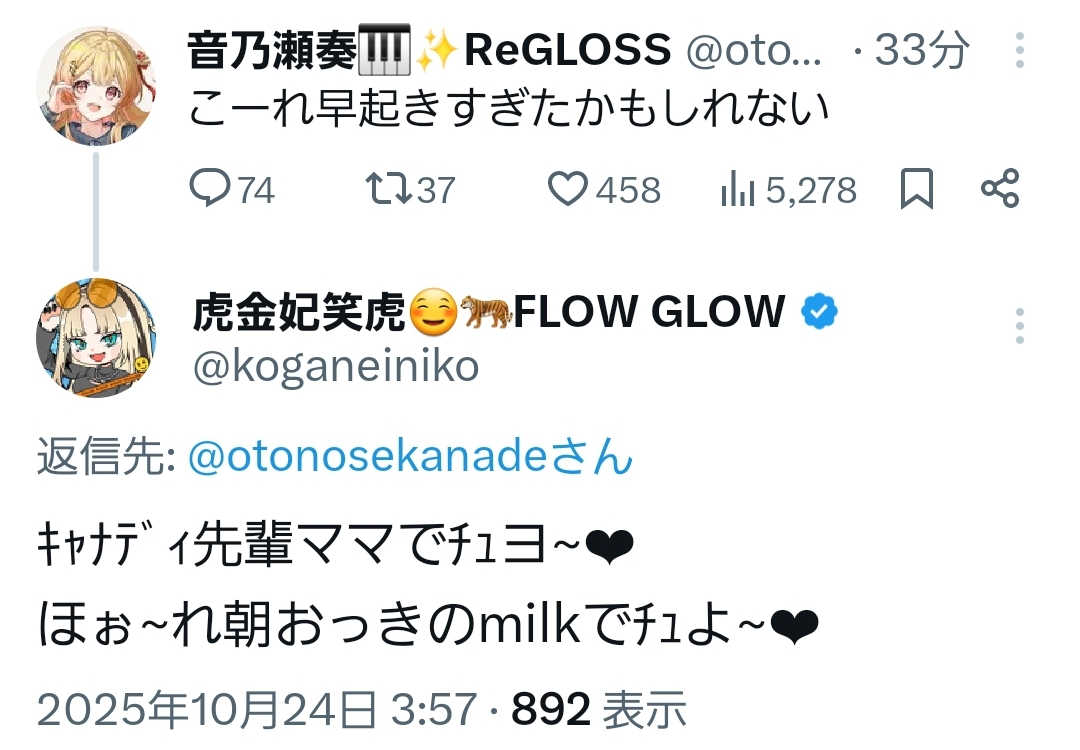Click the reply speech bubble icon

(211, 188)
